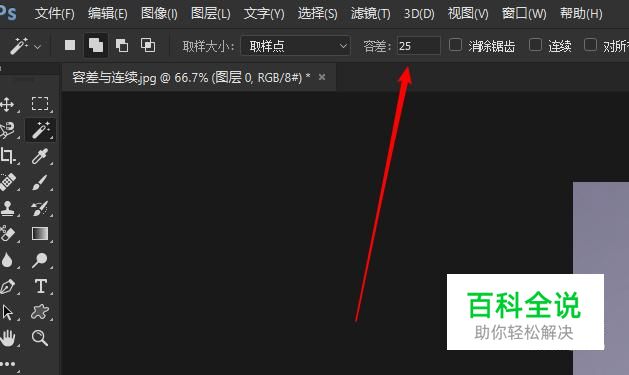Select the Eraser tool
Viewport: 629px width, 375px height.
pyautogui.click(x=7, y=234)
